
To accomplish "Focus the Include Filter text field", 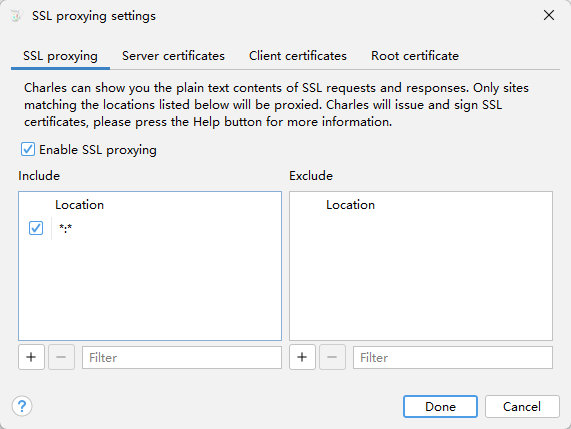I will click(182, 357).
